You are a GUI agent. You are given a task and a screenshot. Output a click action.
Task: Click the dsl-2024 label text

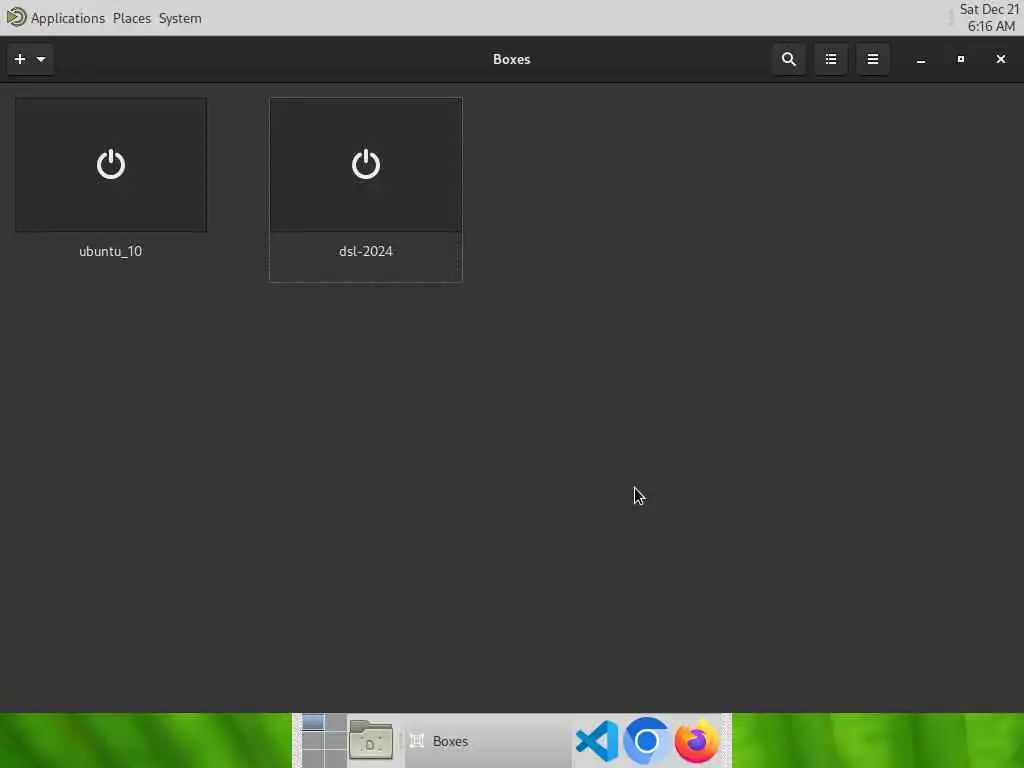(x=366, y=251)
